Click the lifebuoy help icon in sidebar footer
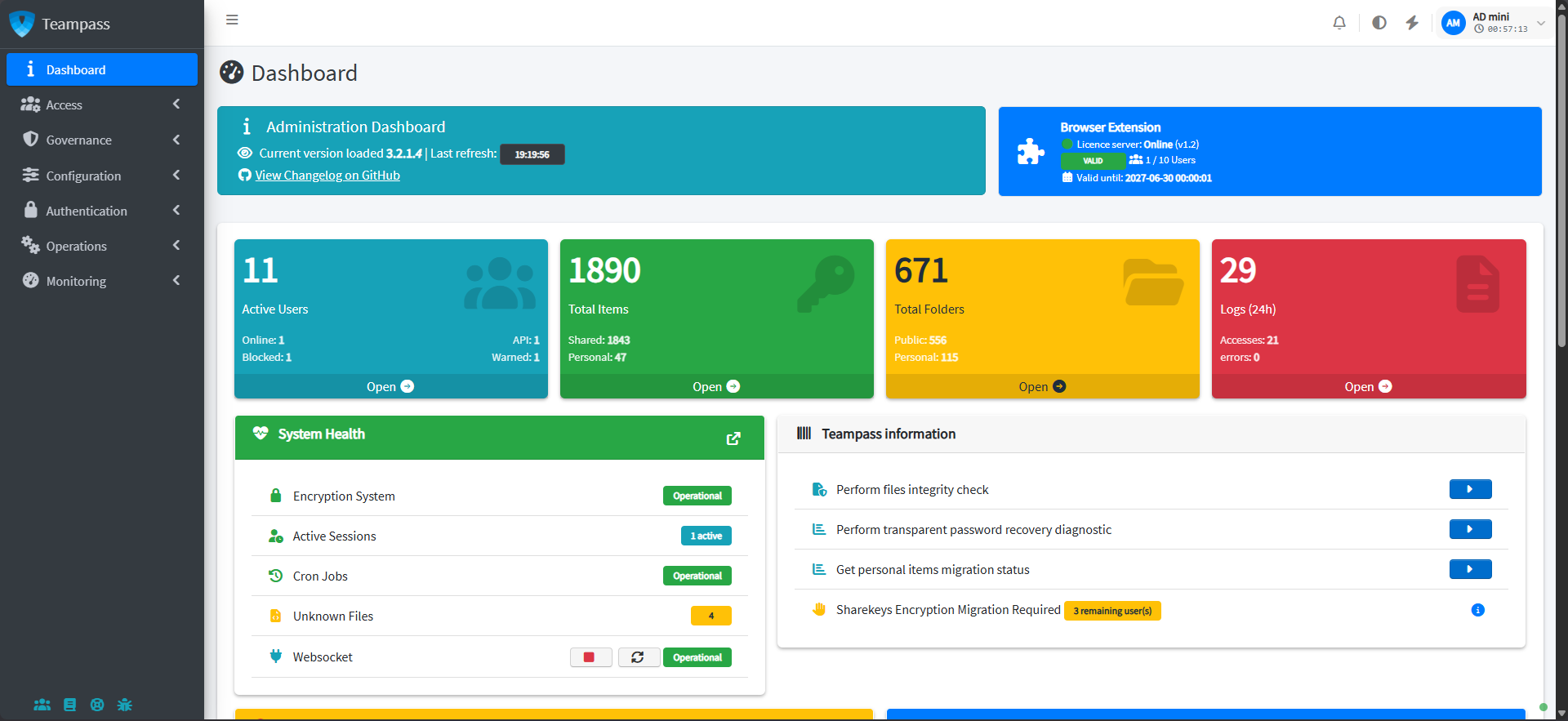The image size is (1568, 721). click(97, 705)
